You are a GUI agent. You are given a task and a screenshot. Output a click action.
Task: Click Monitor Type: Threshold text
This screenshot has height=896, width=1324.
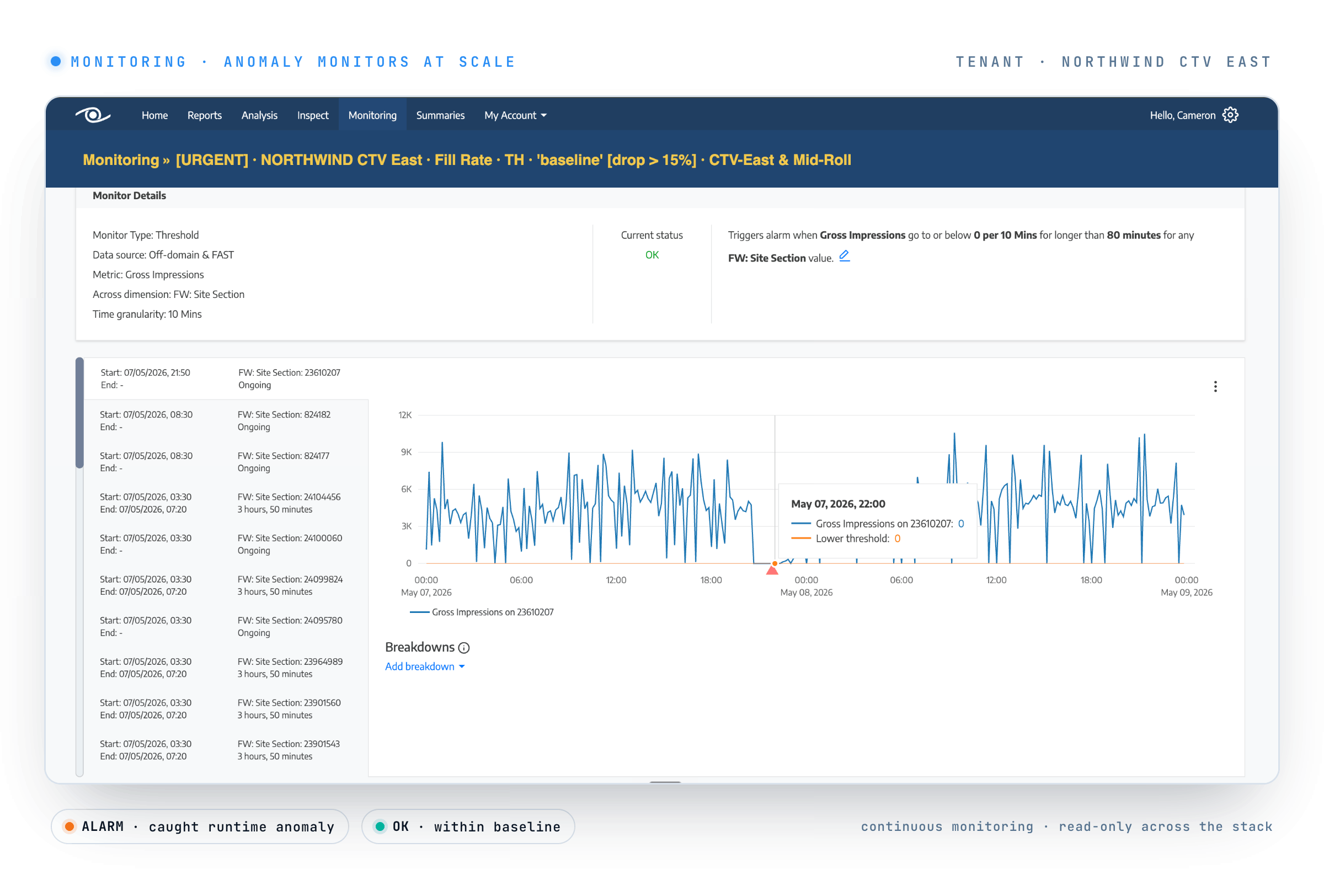click(146, 234)
